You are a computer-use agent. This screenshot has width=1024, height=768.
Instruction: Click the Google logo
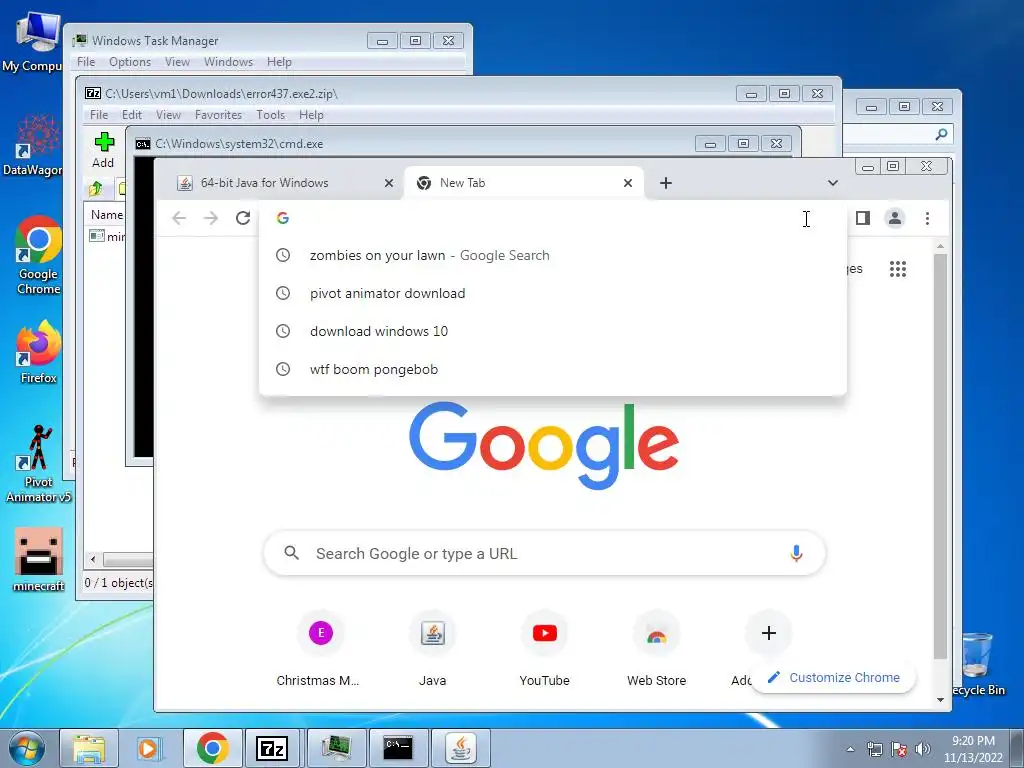(x=544, y=445)
